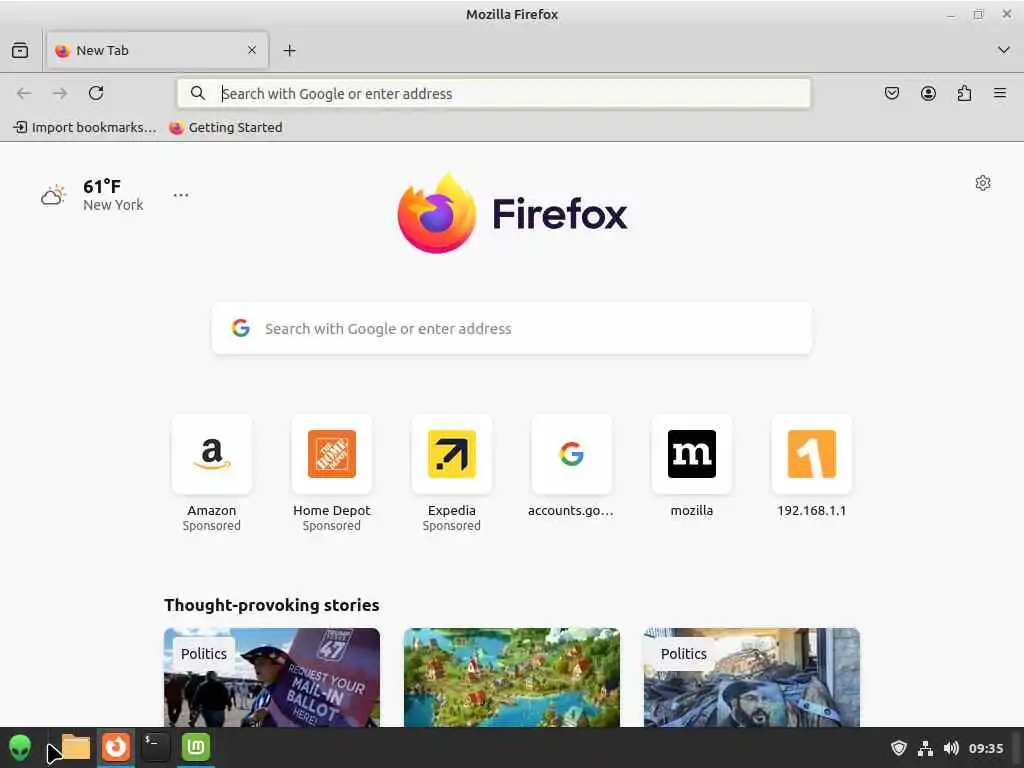Screen dimensions: 1024x768
Task: Go forward one page
Action: pos(59,93)
